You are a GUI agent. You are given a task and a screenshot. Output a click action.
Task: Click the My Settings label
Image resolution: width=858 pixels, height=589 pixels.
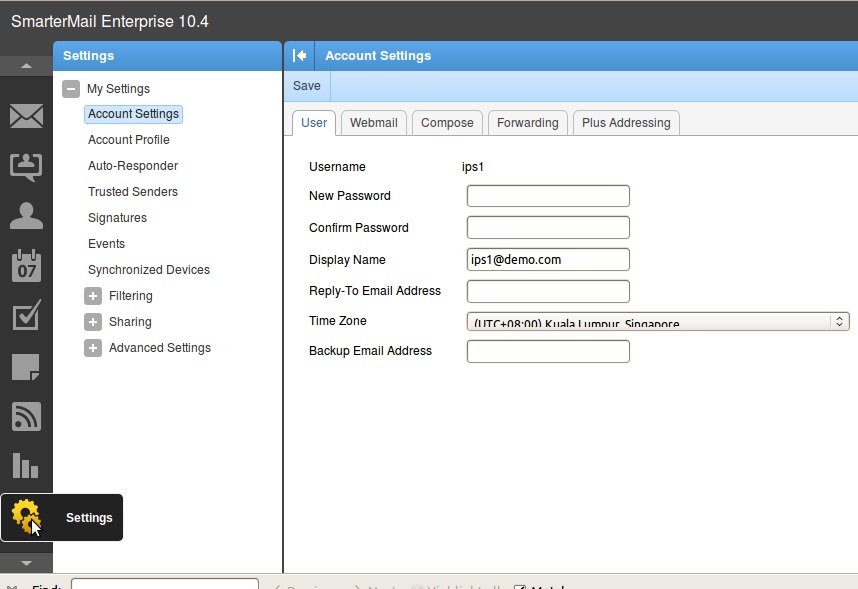[118, 89]
